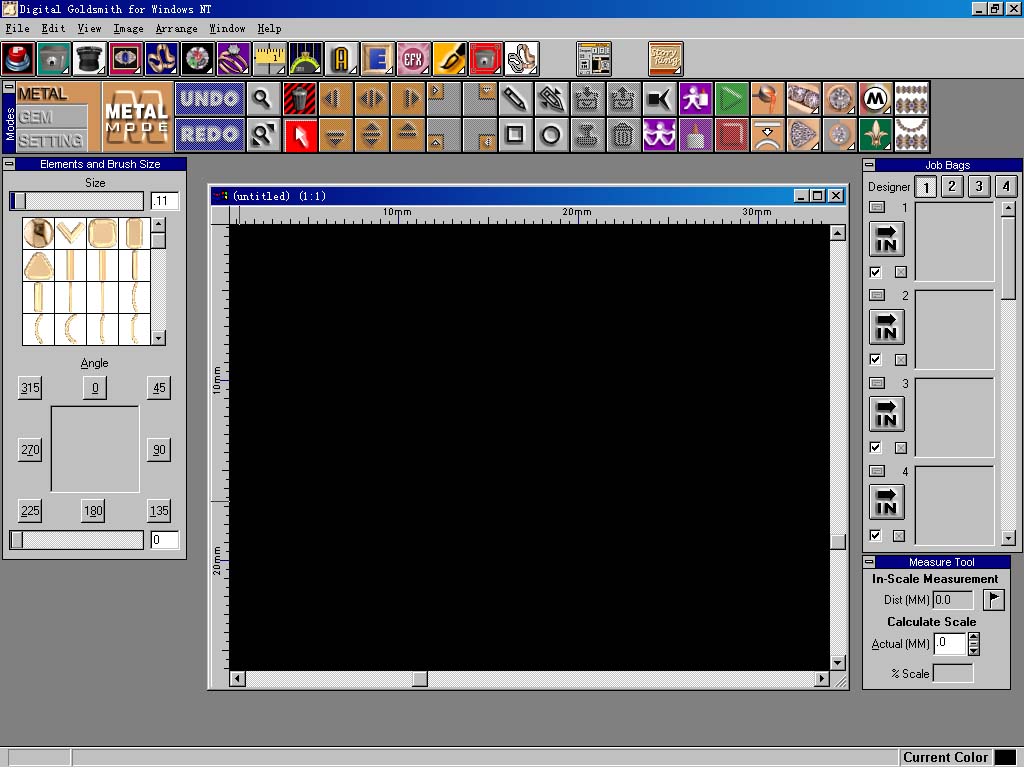Collapse the Elements and Brush Size panel
The height and width of the screenshot is (768, 1024).
pyautogui.click(x=9, y=164)
